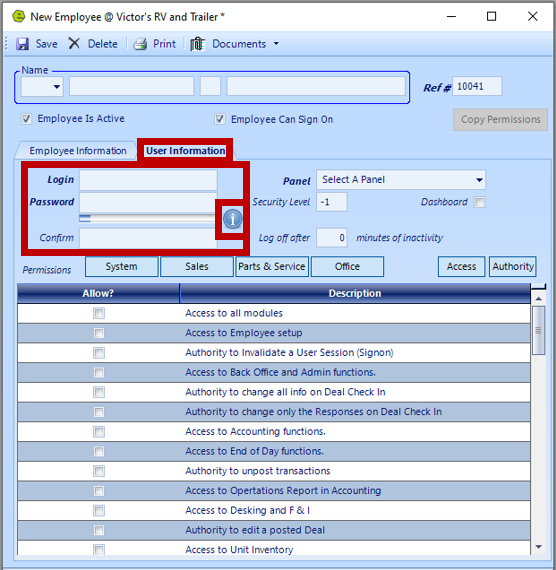Click the Parts & Service permissions button

click(272, 266)
